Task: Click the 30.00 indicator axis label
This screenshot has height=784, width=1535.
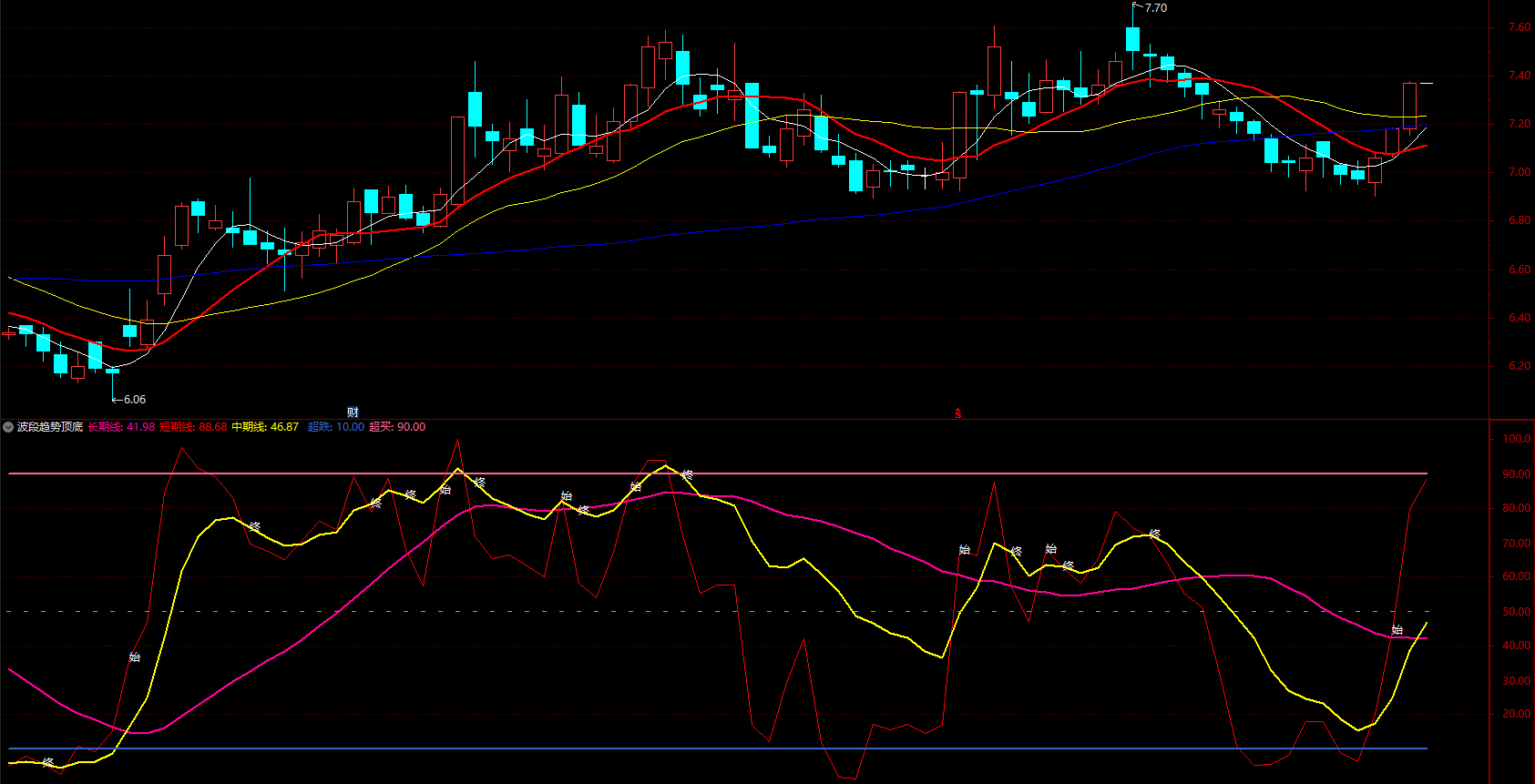Action: point(1517,681)
